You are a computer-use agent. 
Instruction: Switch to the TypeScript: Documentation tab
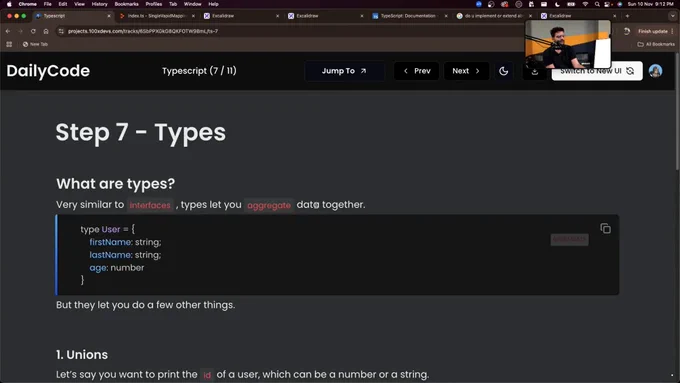click(x=408, y=16)
